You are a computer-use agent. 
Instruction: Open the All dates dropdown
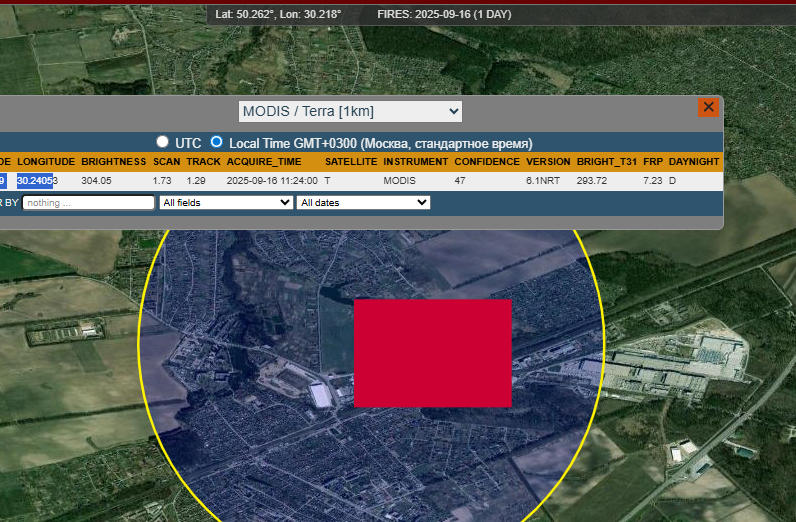click(x=363, y=203)
